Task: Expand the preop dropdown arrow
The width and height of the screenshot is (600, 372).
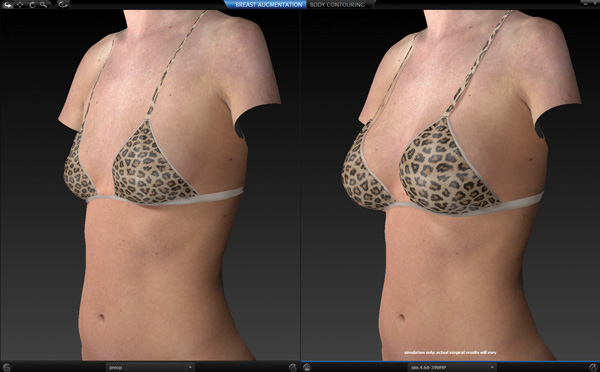Action: [x=190, y=367]
